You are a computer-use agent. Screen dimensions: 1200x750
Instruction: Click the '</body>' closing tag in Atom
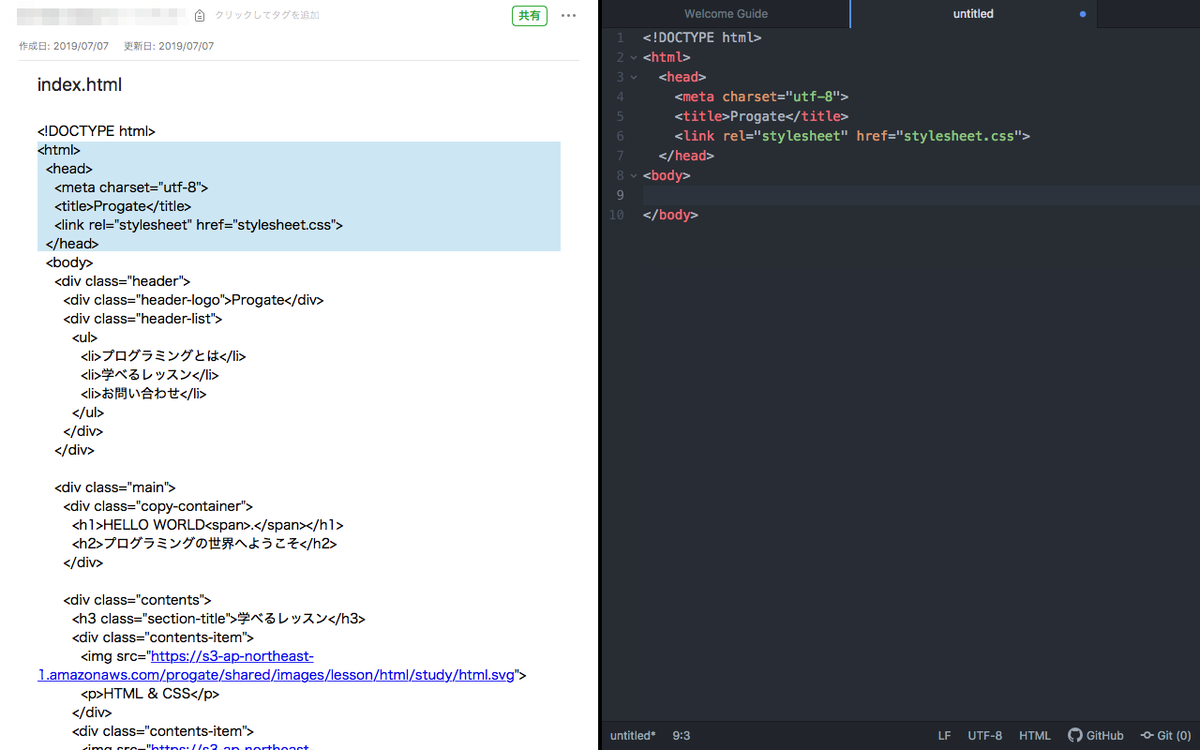click(x=670, y=215)
